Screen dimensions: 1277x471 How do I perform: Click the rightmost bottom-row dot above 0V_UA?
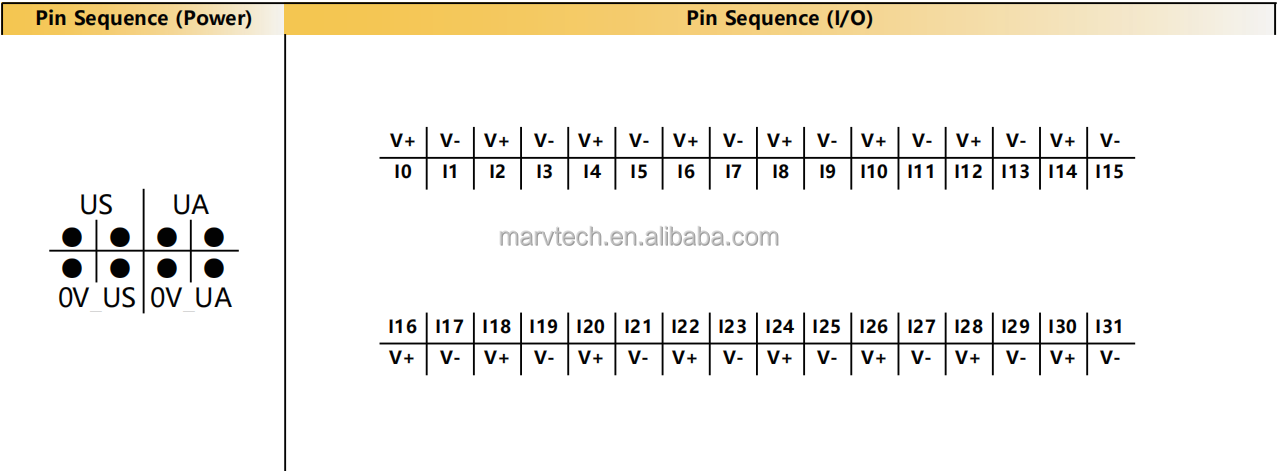[x=214, y=268]
